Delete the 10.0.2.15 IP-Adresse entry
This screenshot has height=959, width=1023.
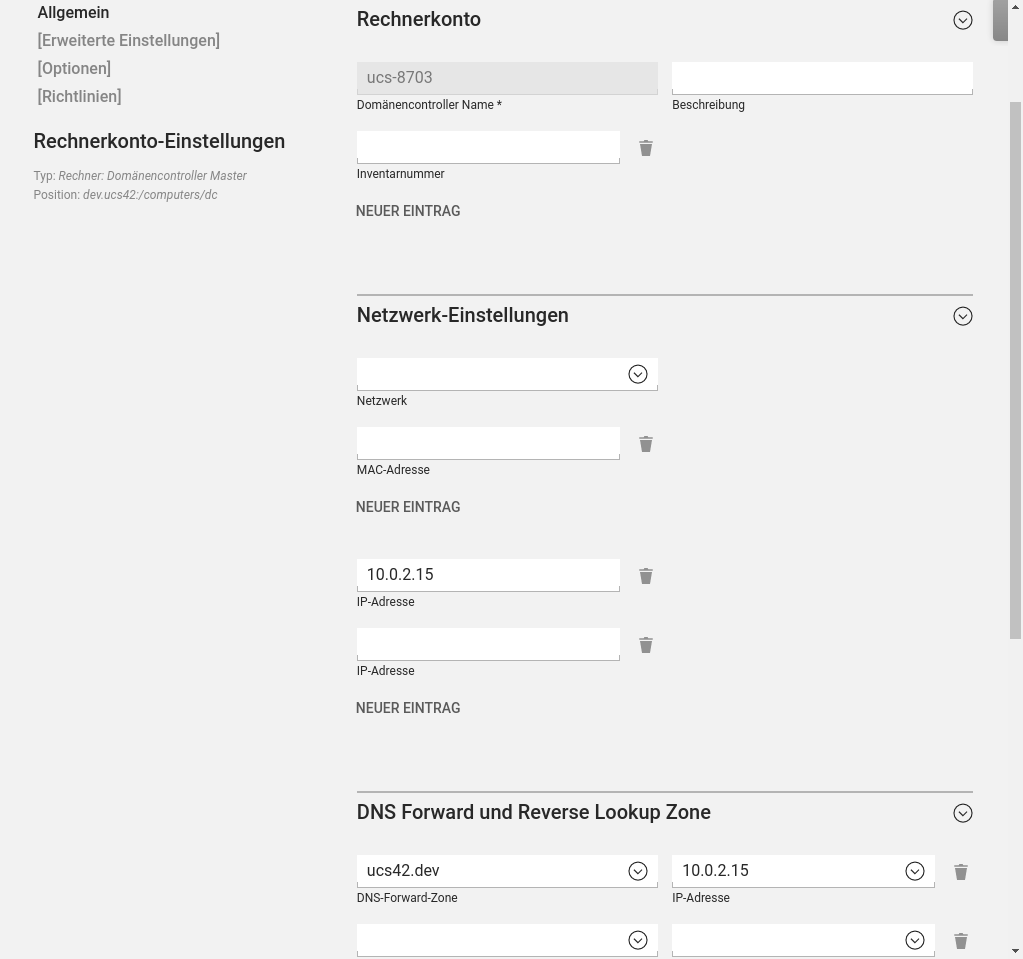tap(646, 576)
